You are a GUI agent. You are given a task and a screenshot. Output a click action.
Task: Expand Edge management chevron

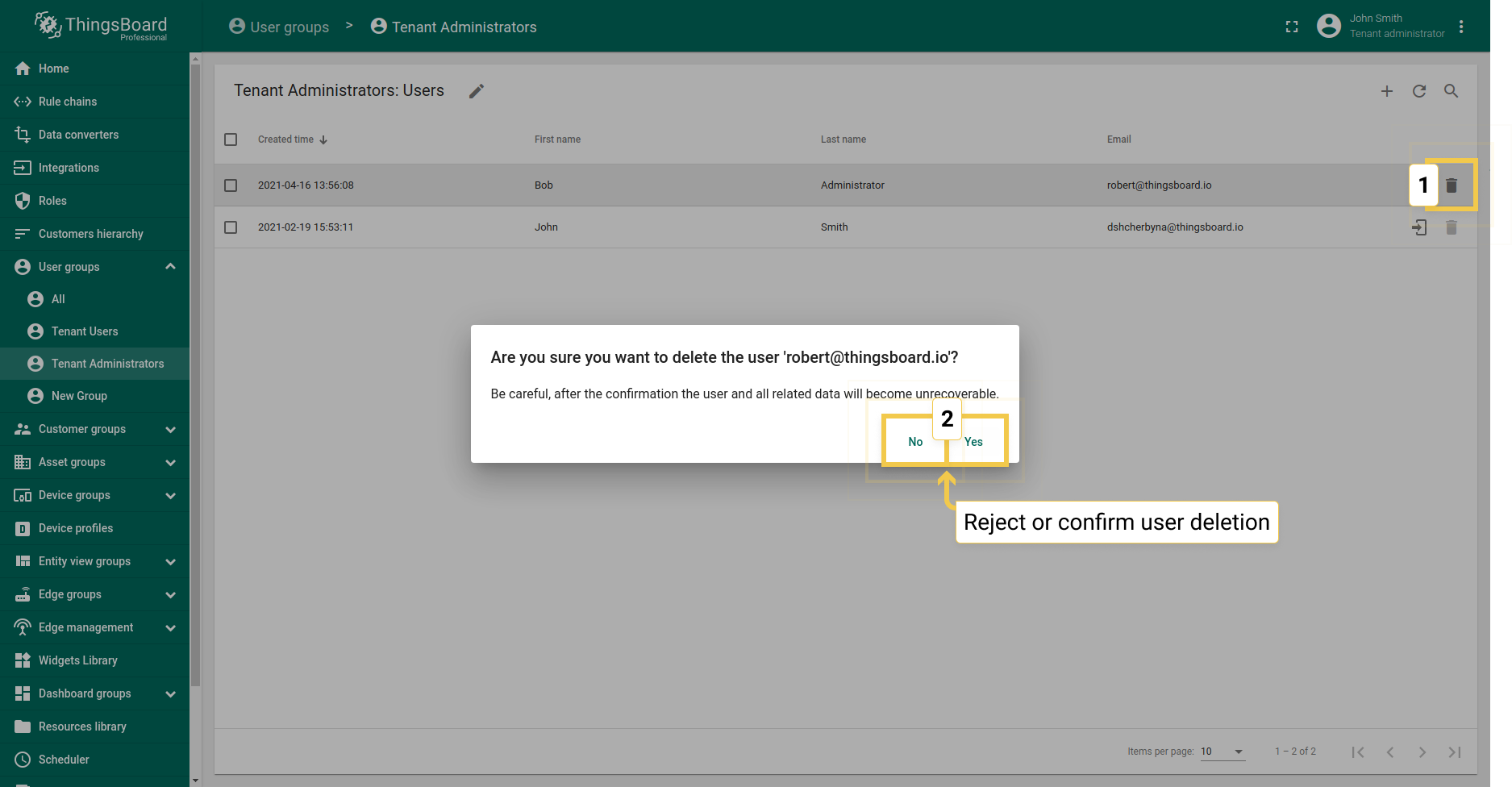click(x=170, y=628)
